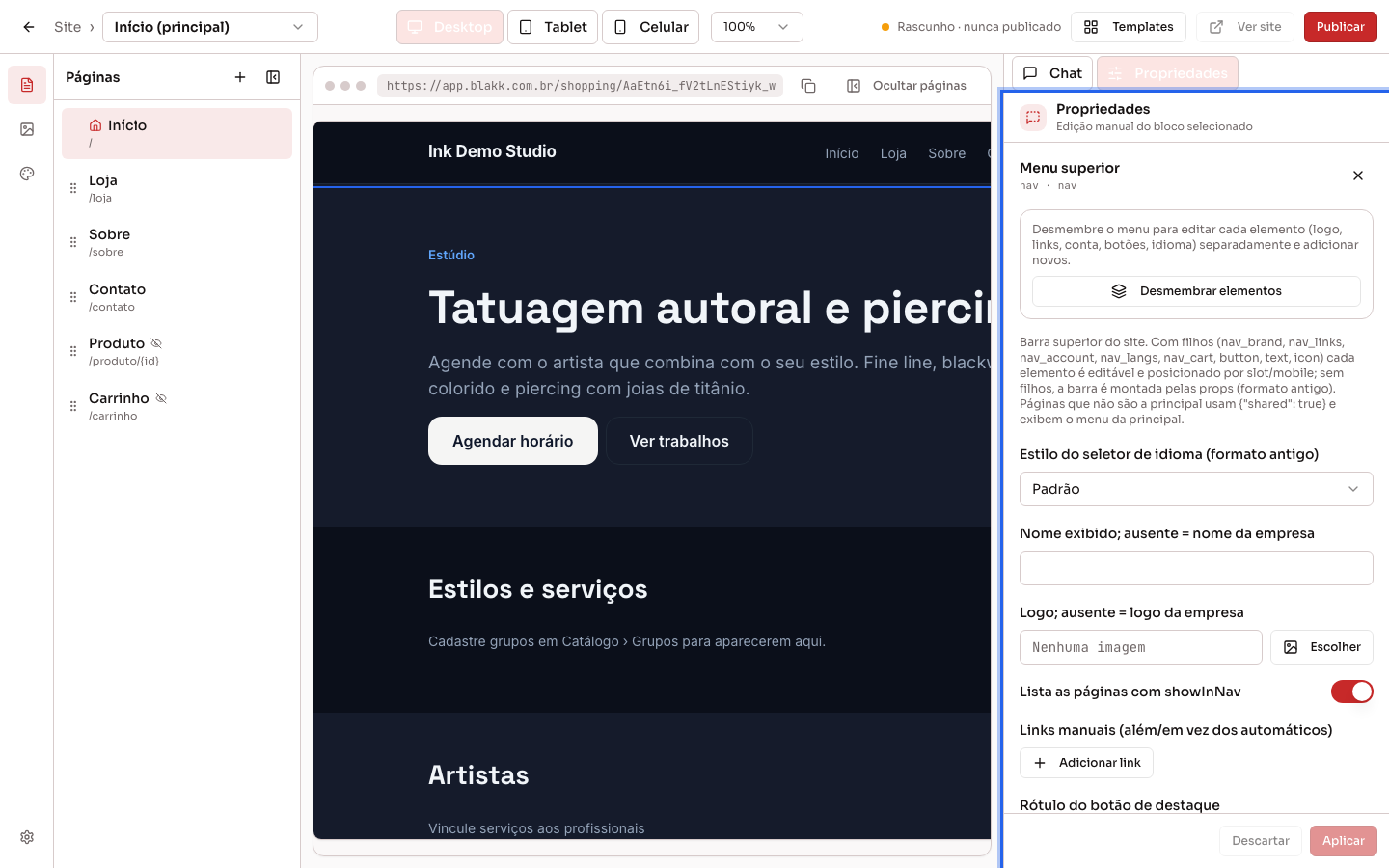Add a new page with plus icon

pos(240,77)
